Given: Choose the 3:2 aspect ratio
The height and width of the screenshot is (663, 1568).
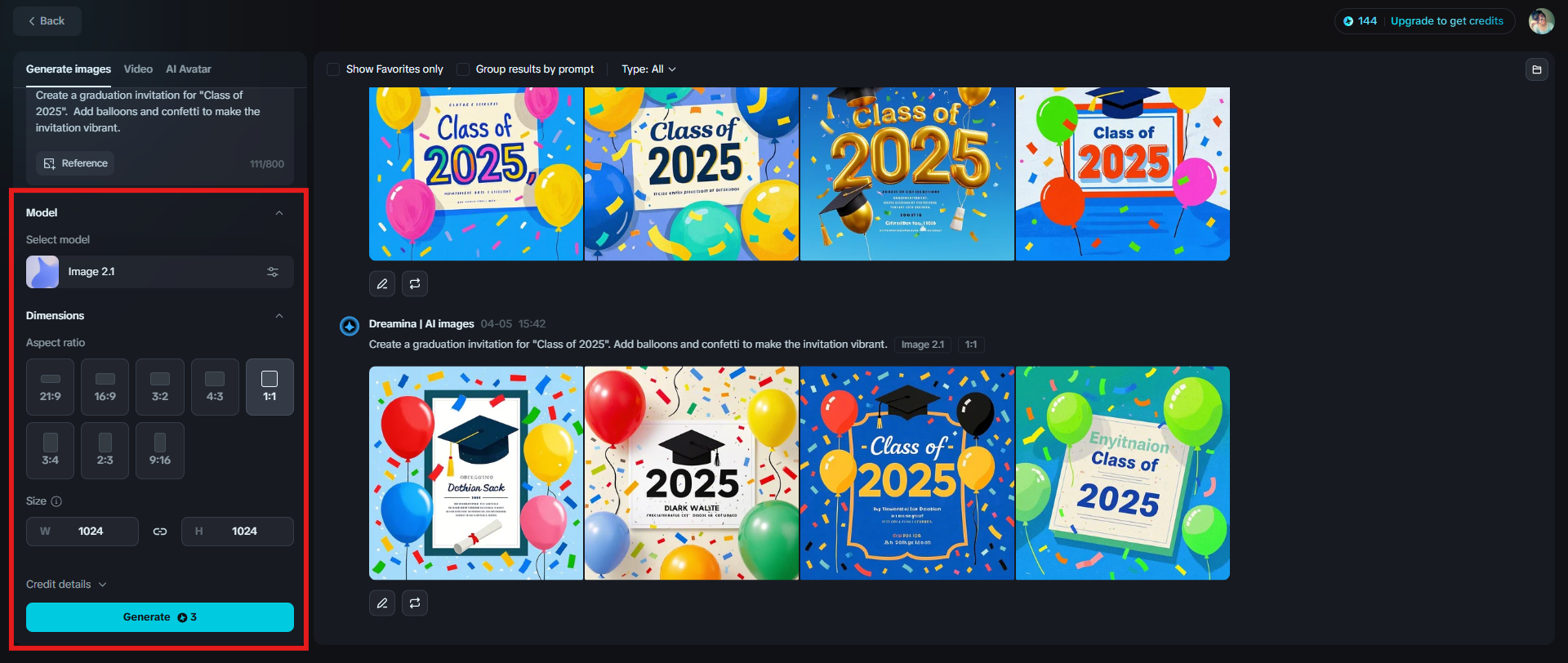Looking at the screenshot, I should pyautogui.click(x=160, y=387).
